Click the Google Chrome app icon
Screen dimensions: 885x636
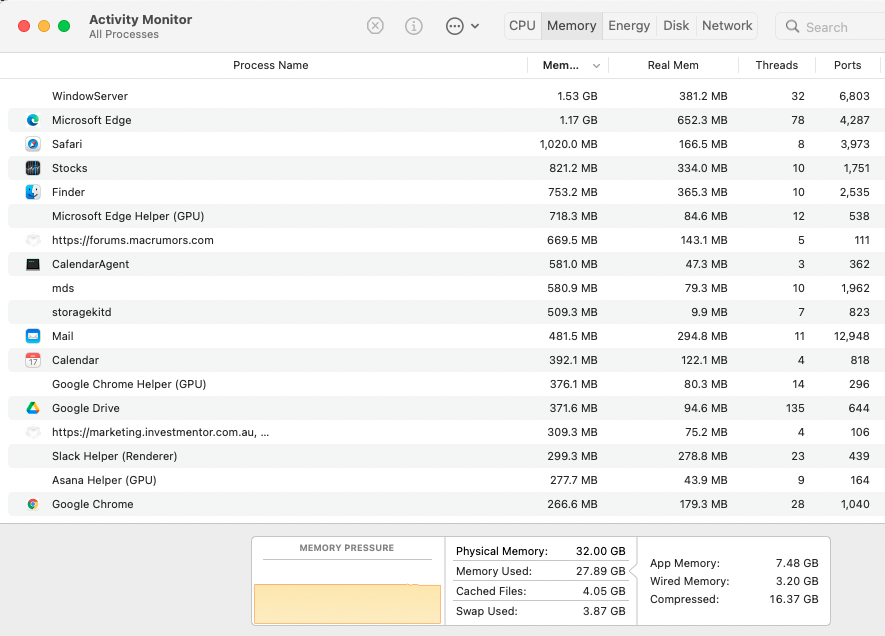(33, 504)
